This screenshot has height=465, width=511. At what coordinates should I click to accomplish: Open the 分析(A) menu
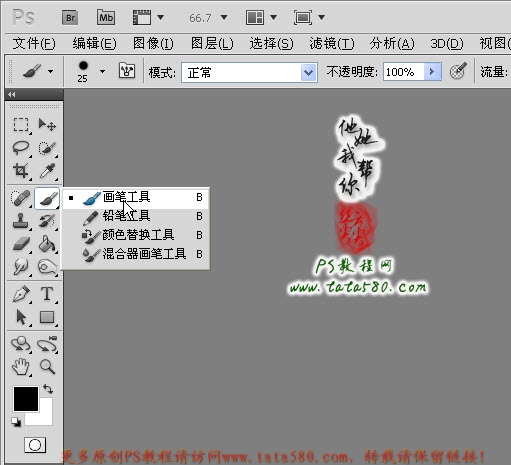pyautogui.click(x=392, y=44)
